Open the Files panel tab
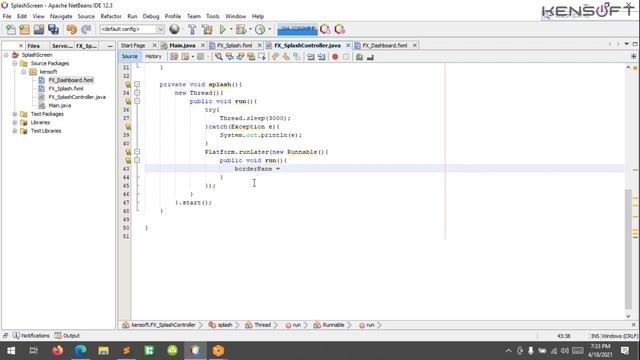This screenshot has width=640, height=360. tap(33, 46)
